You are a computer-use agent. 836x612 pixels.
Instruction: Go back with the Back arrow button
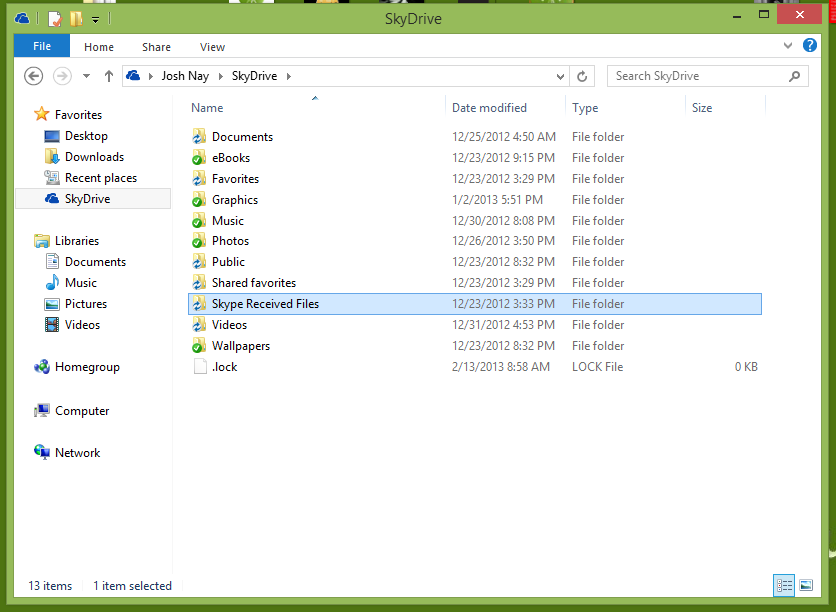tap(34, 76)
